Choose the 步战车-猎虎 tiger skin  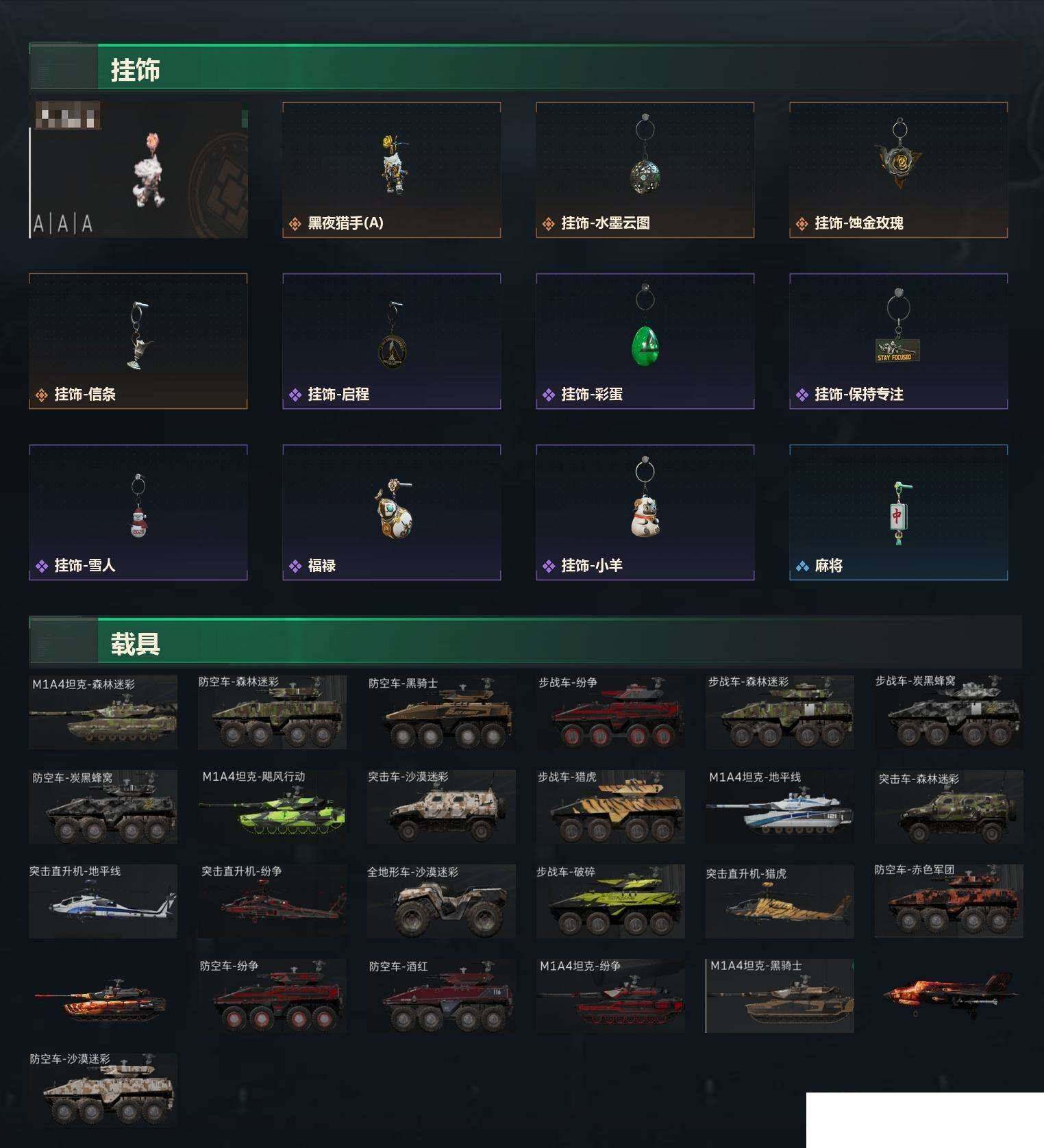[611, 806]
